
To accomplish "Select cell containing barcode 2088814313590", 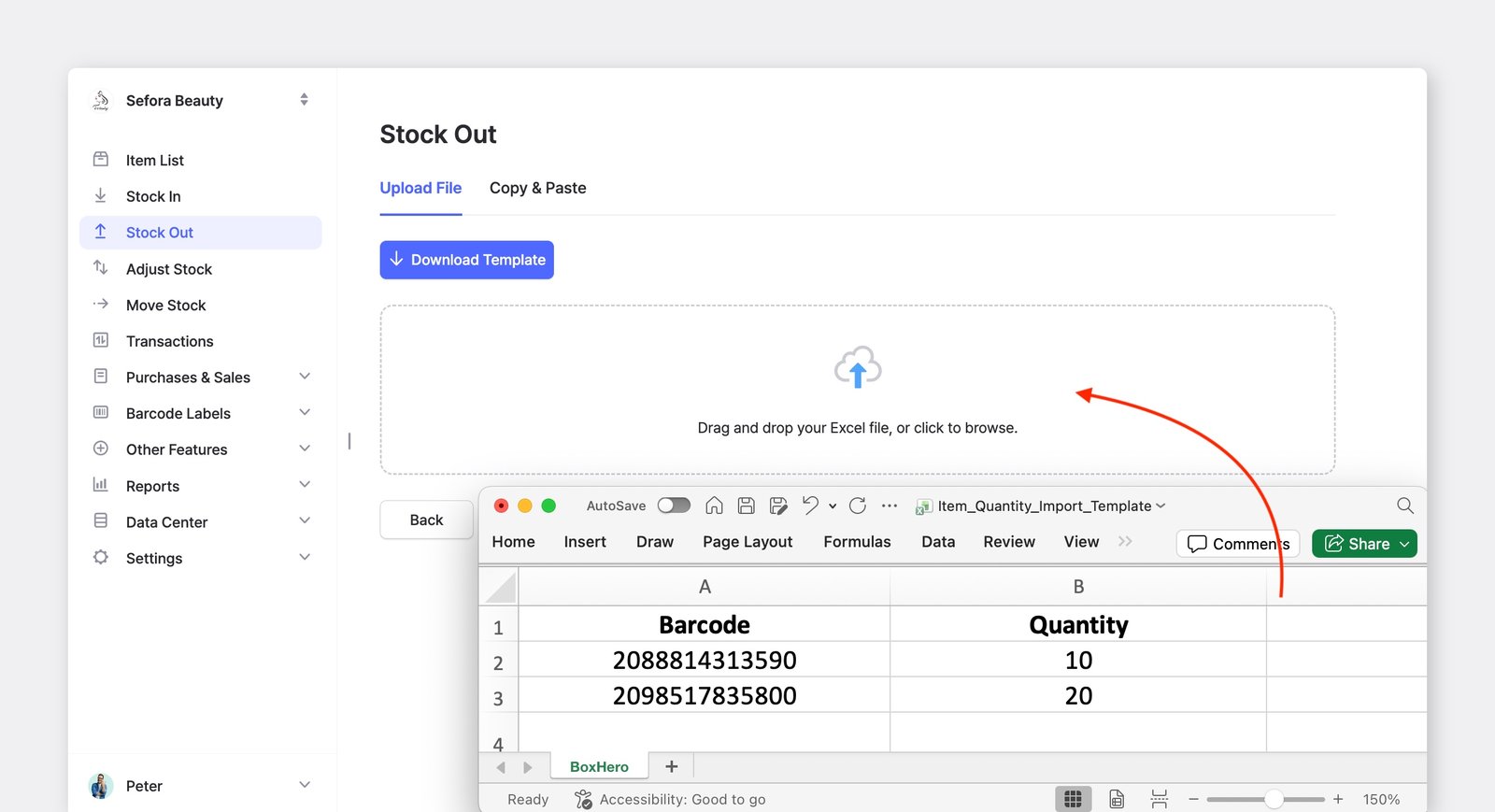I will click(705, 661).
